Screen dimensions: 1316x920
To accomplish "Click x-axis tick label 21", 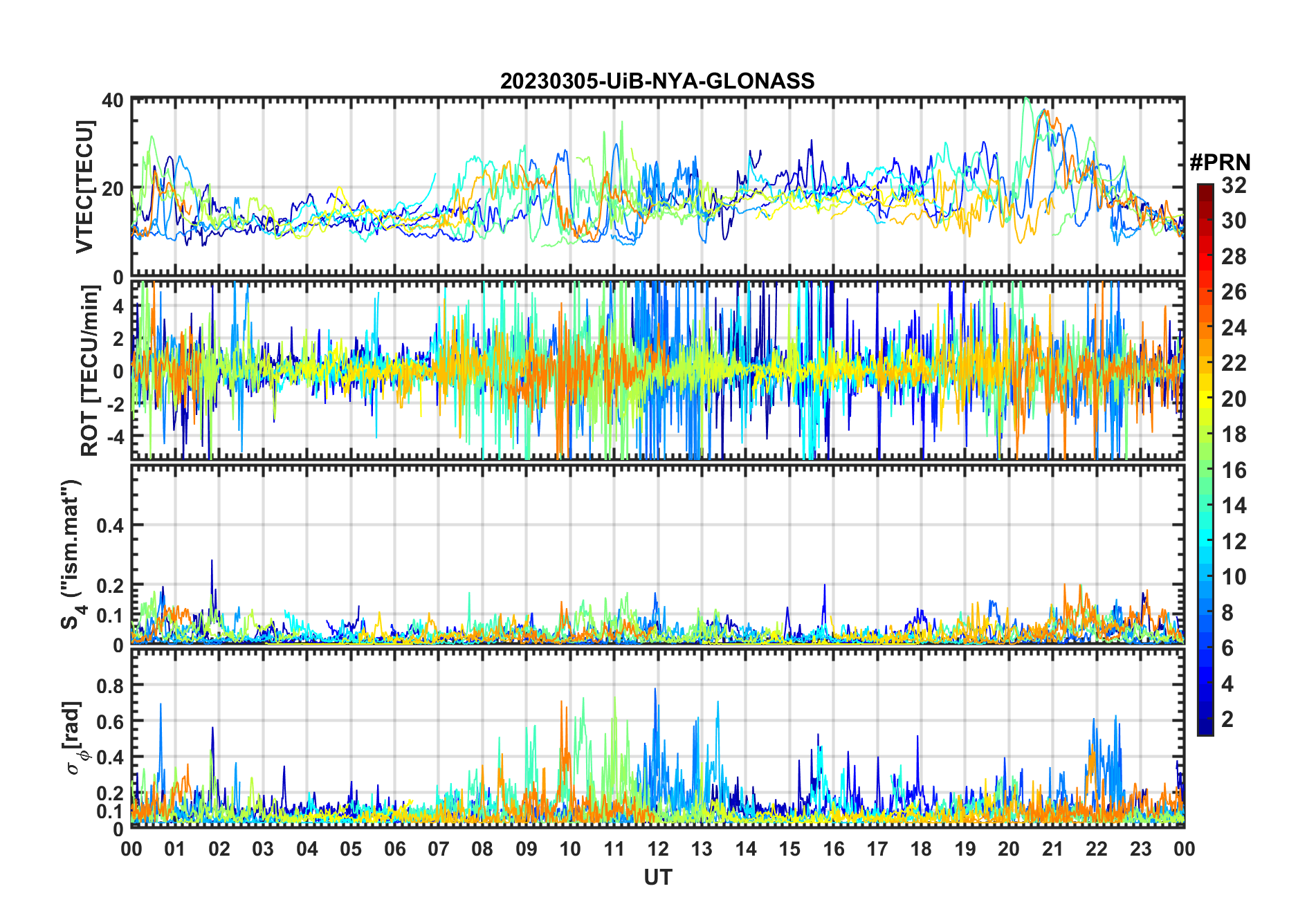I will tap(1052, 849).
